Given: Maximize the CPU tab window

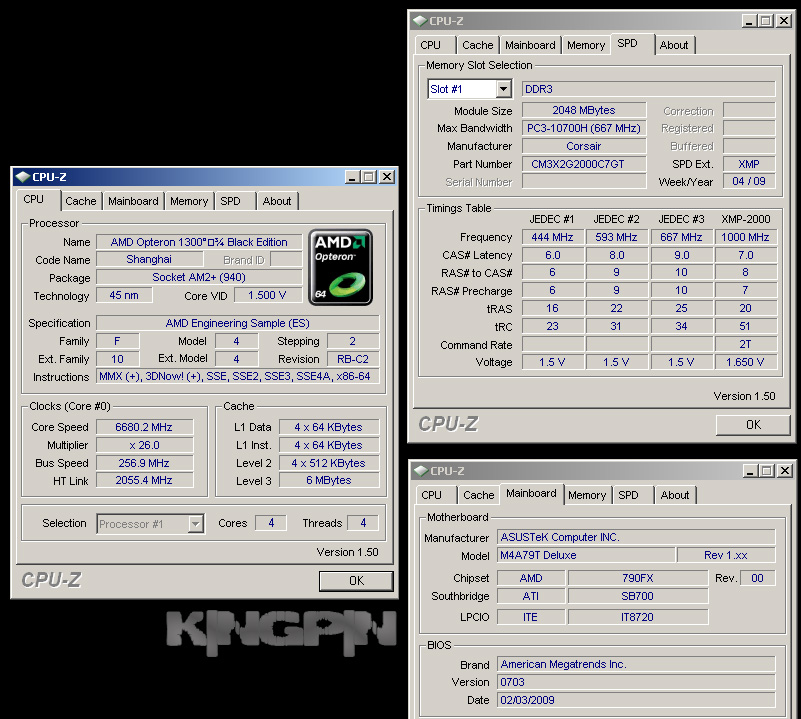Looking at the screenshot, I should point(369,177).
